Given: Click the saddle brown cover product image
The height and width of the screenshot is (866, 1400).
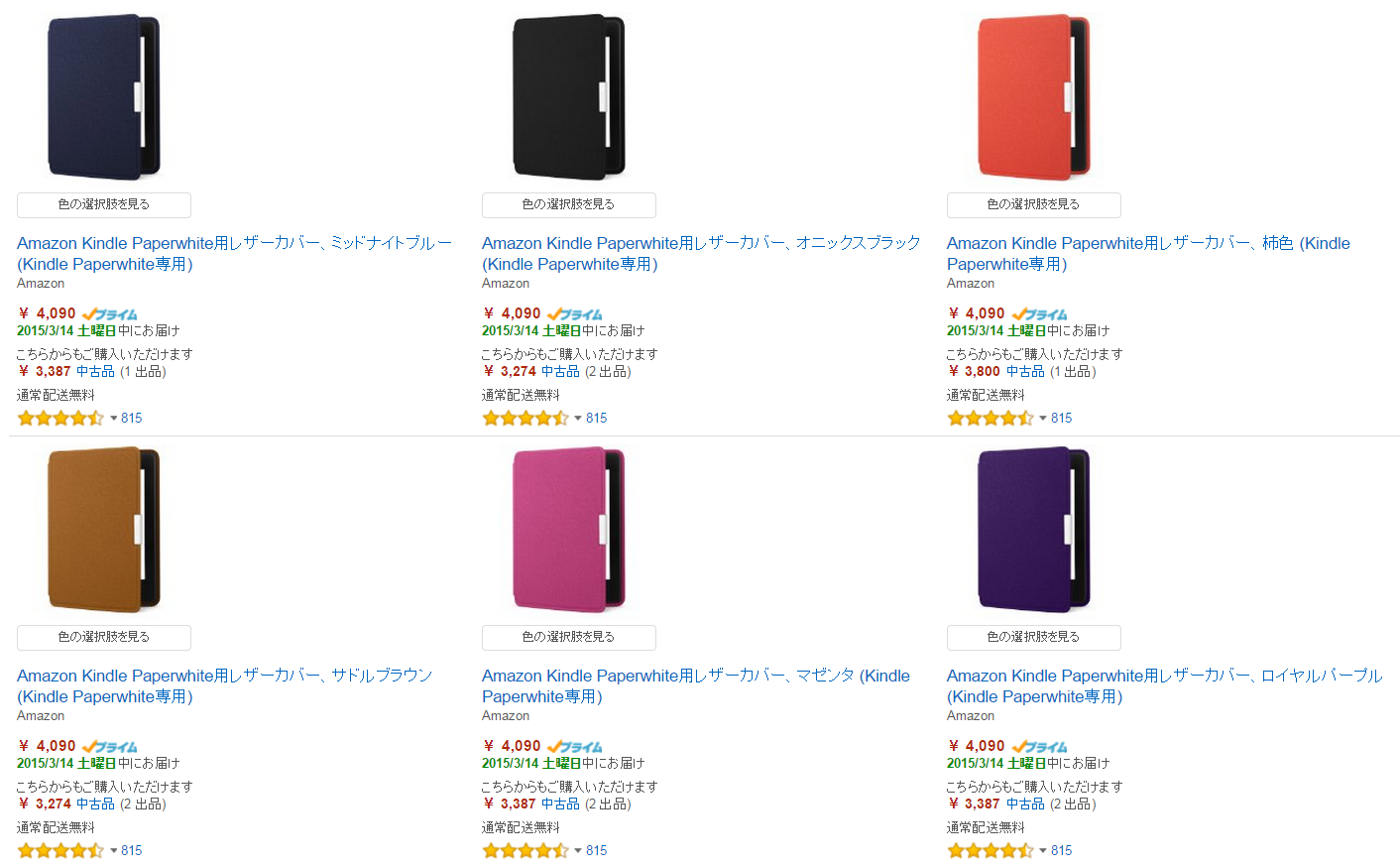Looking at the screenshot, I should click(103, 530).
